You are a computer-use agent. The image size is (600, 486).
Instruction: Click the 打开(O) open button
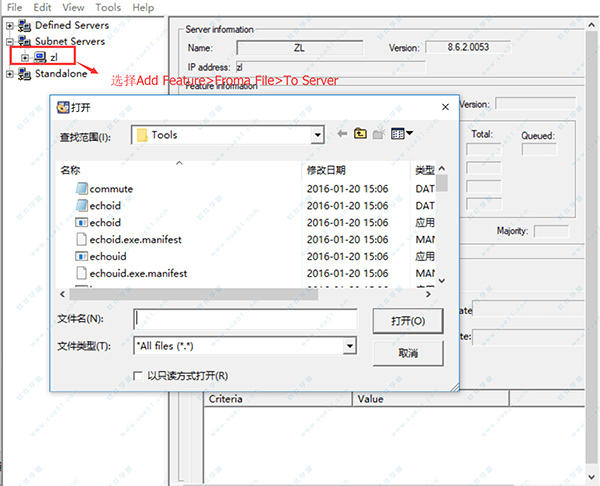point(407,320)
